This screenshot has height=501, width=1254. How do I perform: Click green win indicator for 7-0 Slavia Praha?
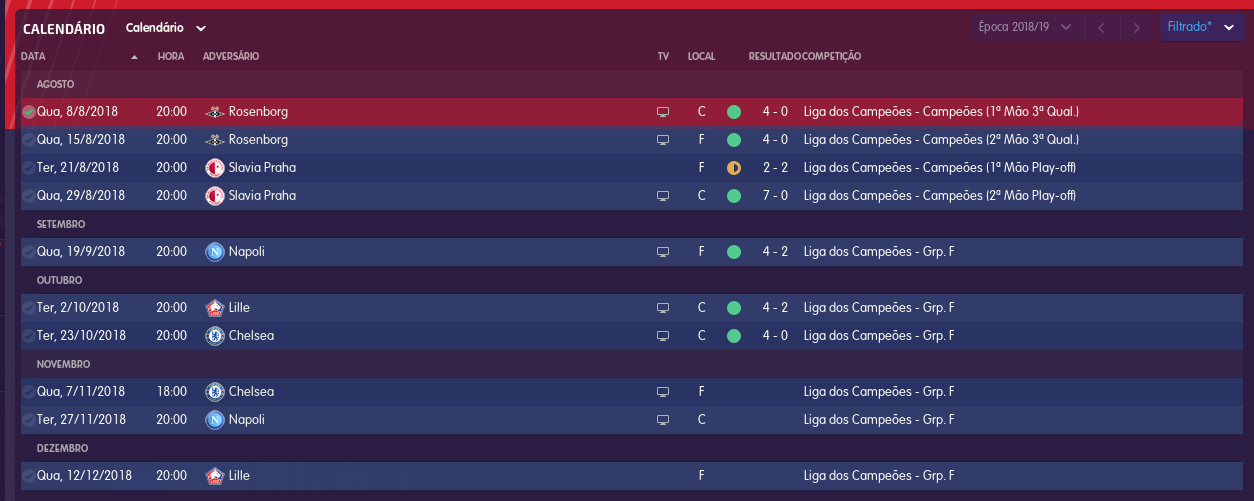coord(734,196)
